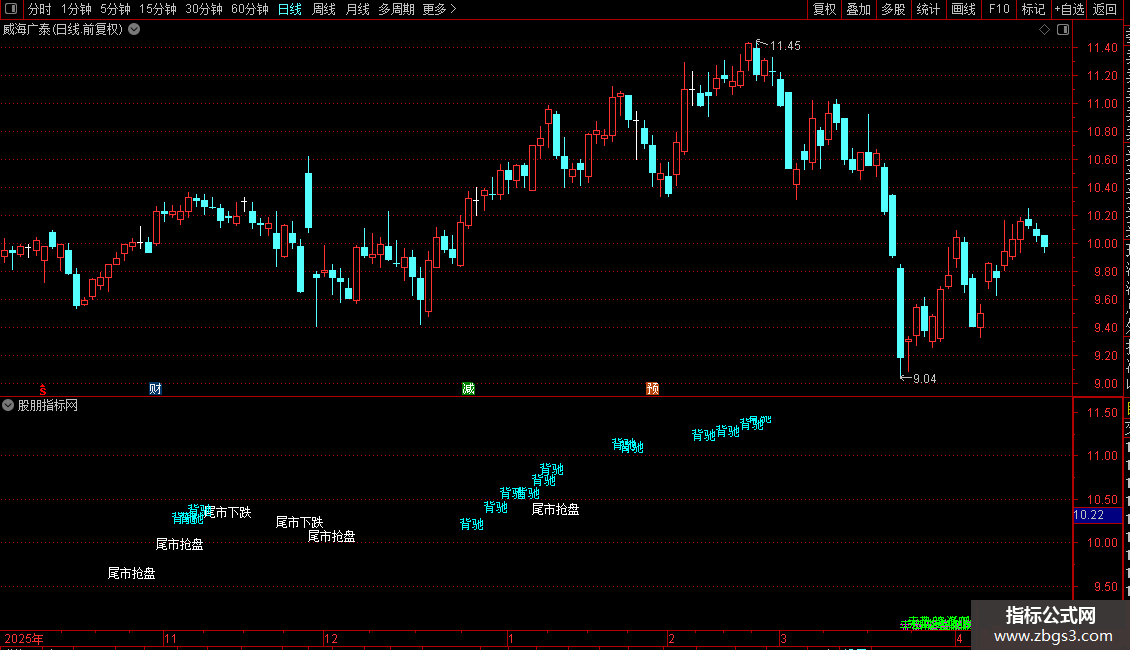Switch to 30分钟 chart period
The height and width of the screenshot is (650, 1130).
point(204,9)
